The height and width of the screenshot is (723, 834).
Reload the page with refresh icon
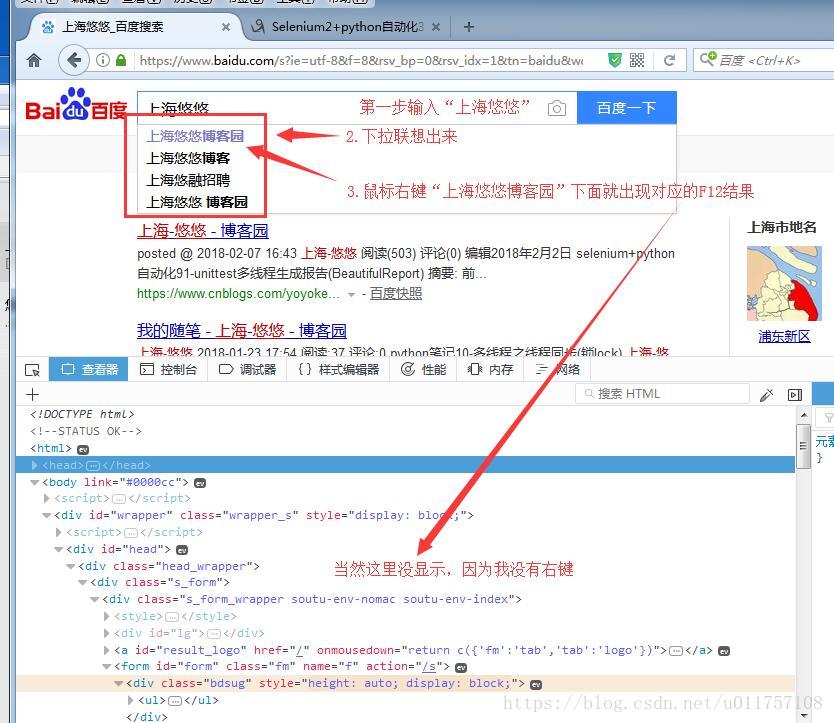(670, 60)
